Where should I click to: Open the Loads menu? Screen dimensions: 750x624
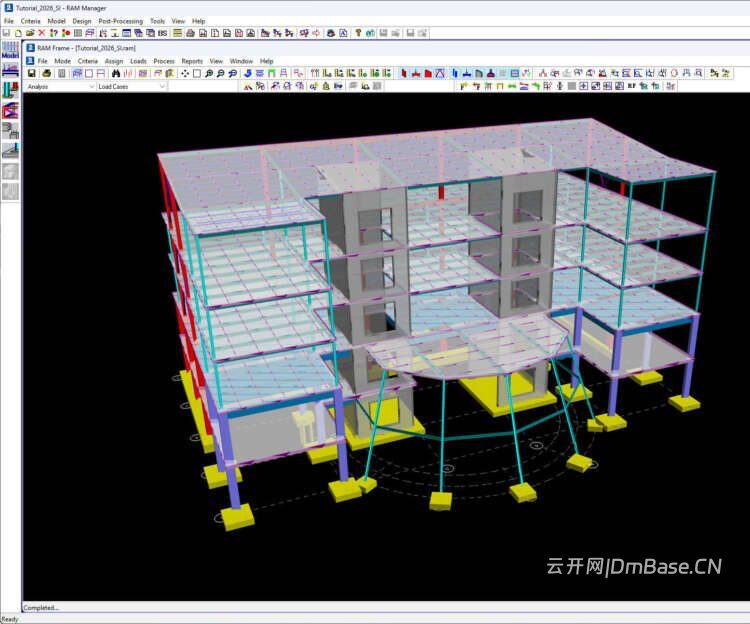pyautogui.click(x=138, y=61)
